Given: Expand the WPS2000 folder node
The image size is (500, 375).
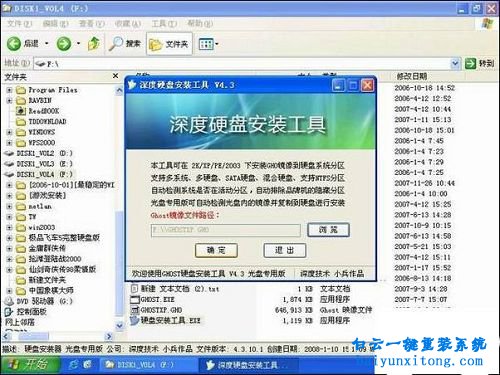Looking at the screenshot, I should pos(9,143).
